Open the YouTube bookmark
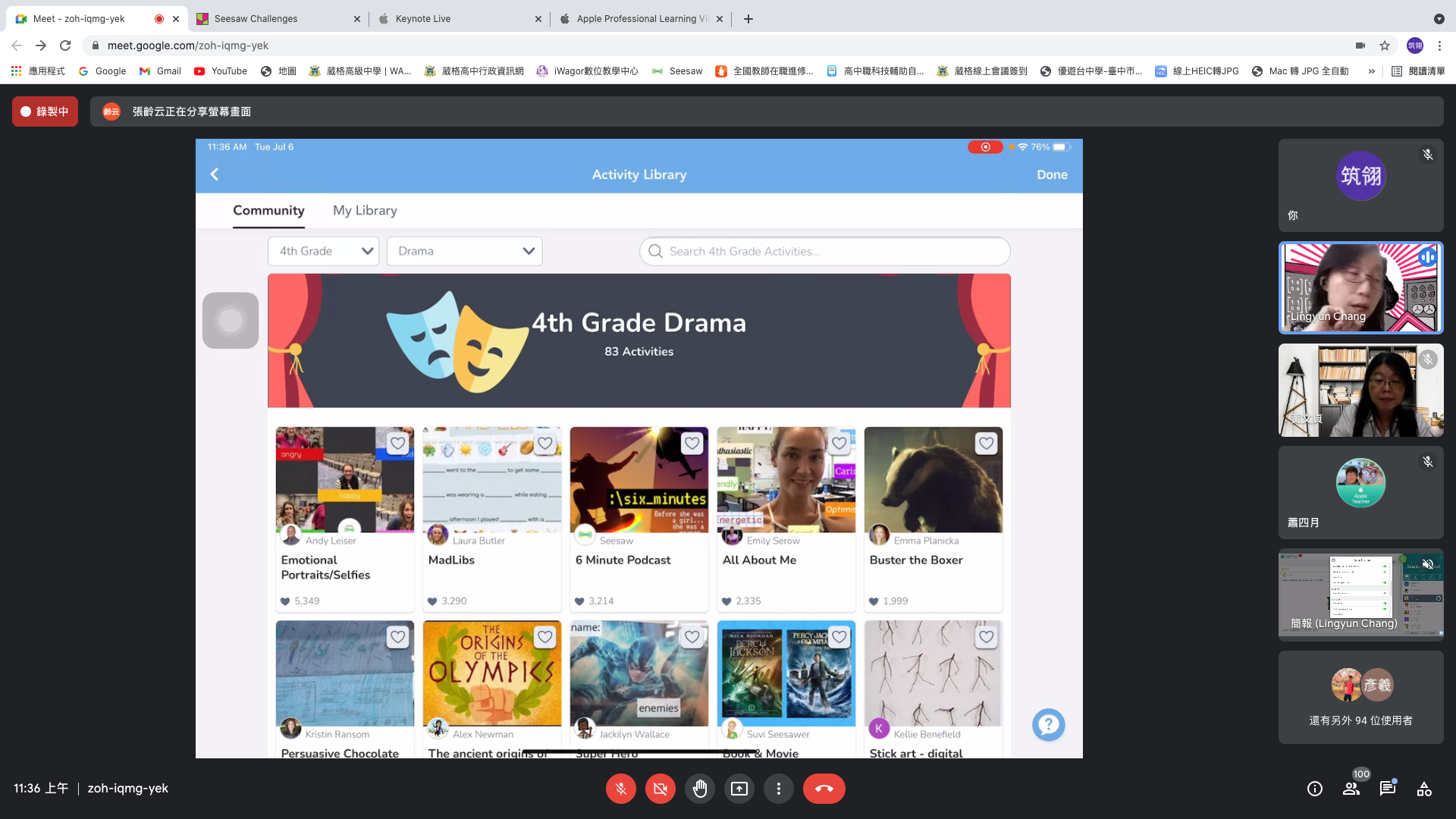 tap(221, 71)
